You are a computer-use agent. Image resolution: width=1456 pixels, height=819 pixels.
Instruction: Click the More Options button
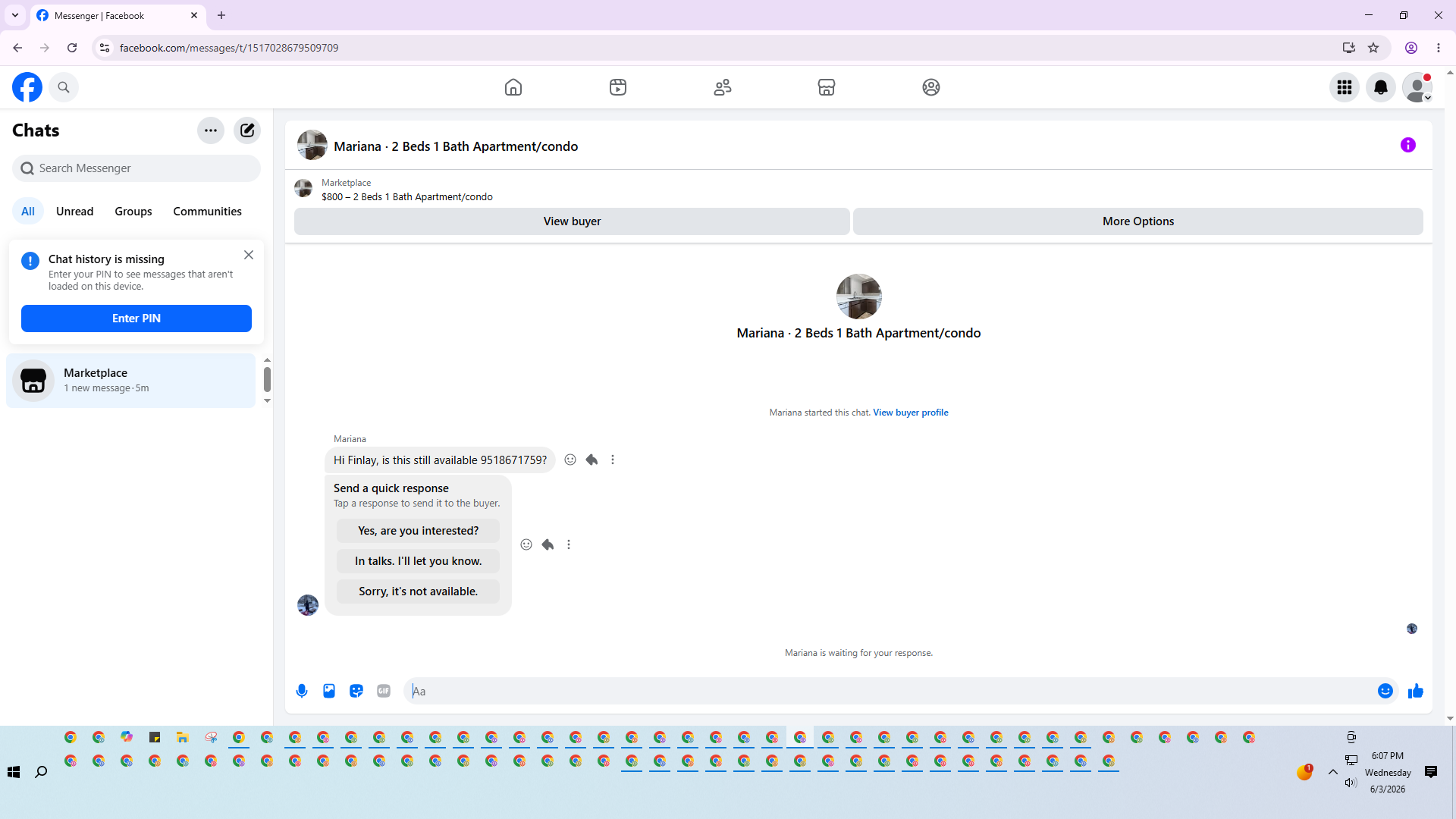(x=1138, y=221)
